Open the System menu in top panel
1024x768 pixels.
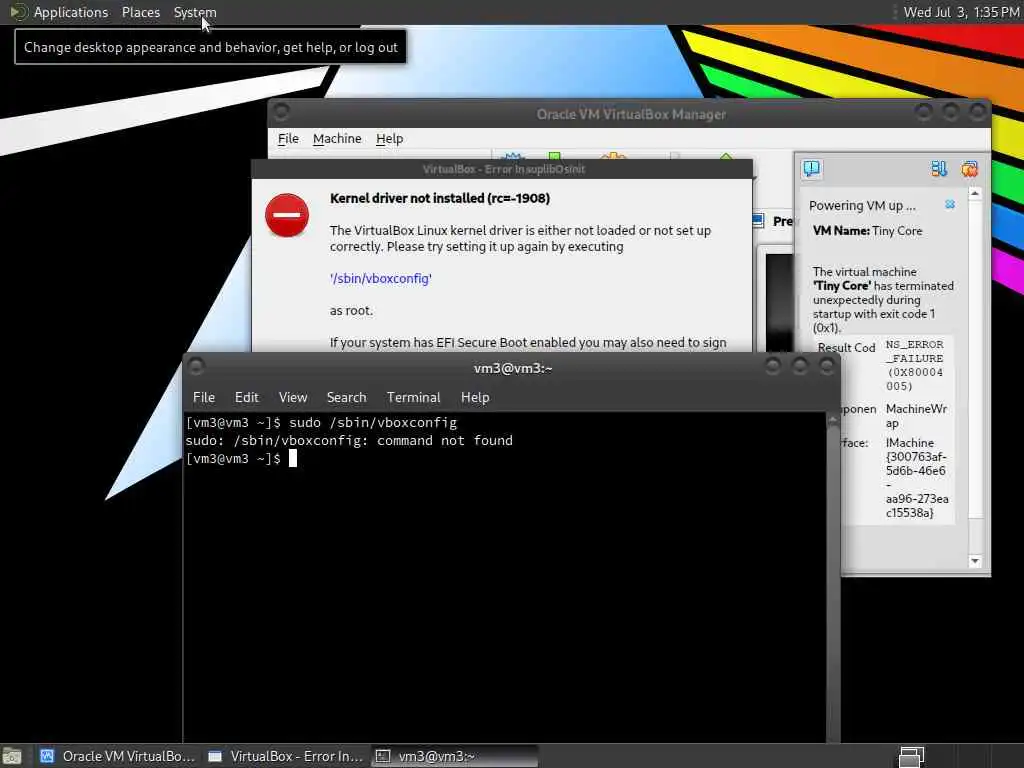tap(195, 12)
